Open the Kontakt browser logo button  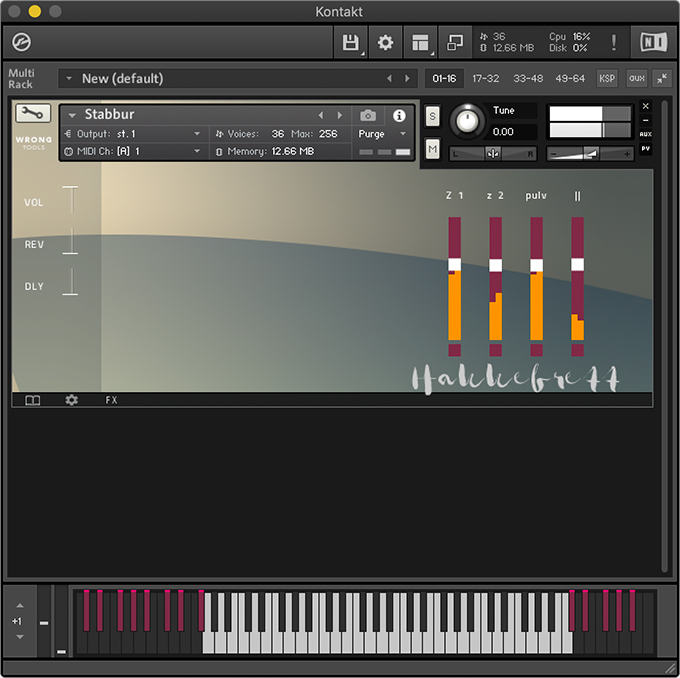[21, 43]
